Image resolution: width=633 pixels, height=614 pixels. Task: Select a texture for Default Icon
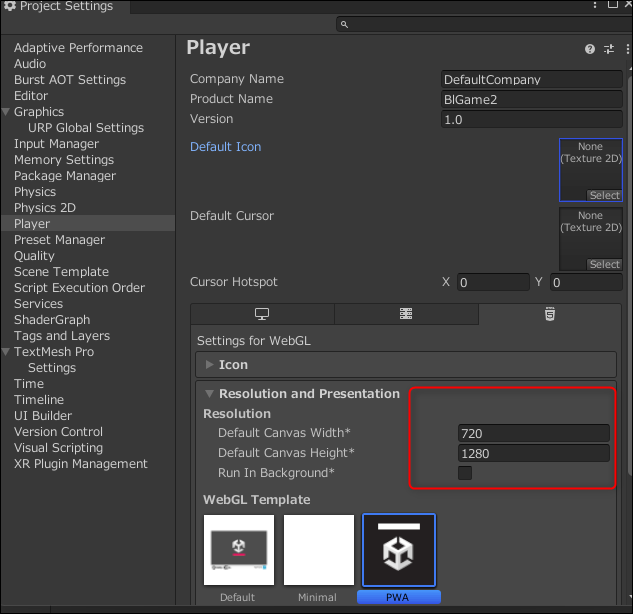[x=604, y=195]
